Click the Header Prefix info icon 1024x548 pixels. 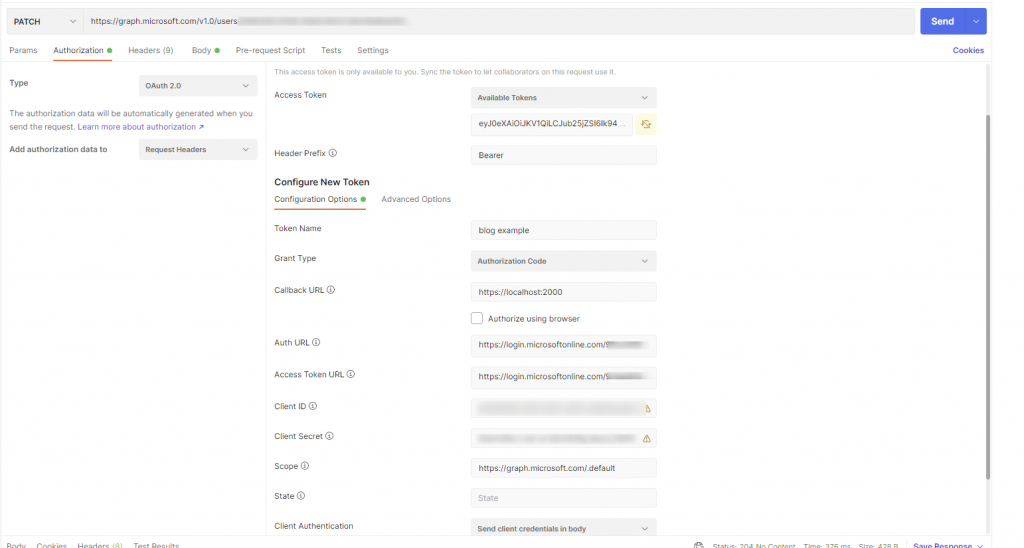click(x=332, y=153)
